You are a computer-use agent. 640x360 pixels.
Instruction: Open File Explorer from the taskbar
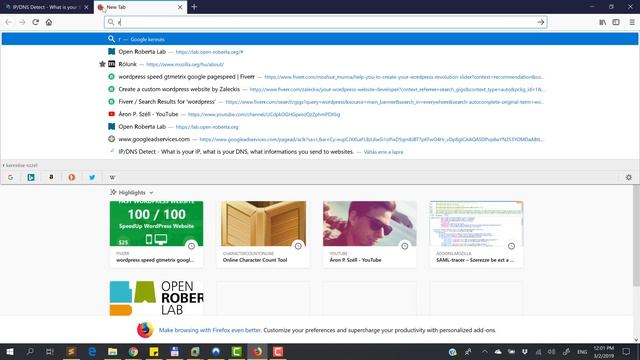click(x=113, y=351)
